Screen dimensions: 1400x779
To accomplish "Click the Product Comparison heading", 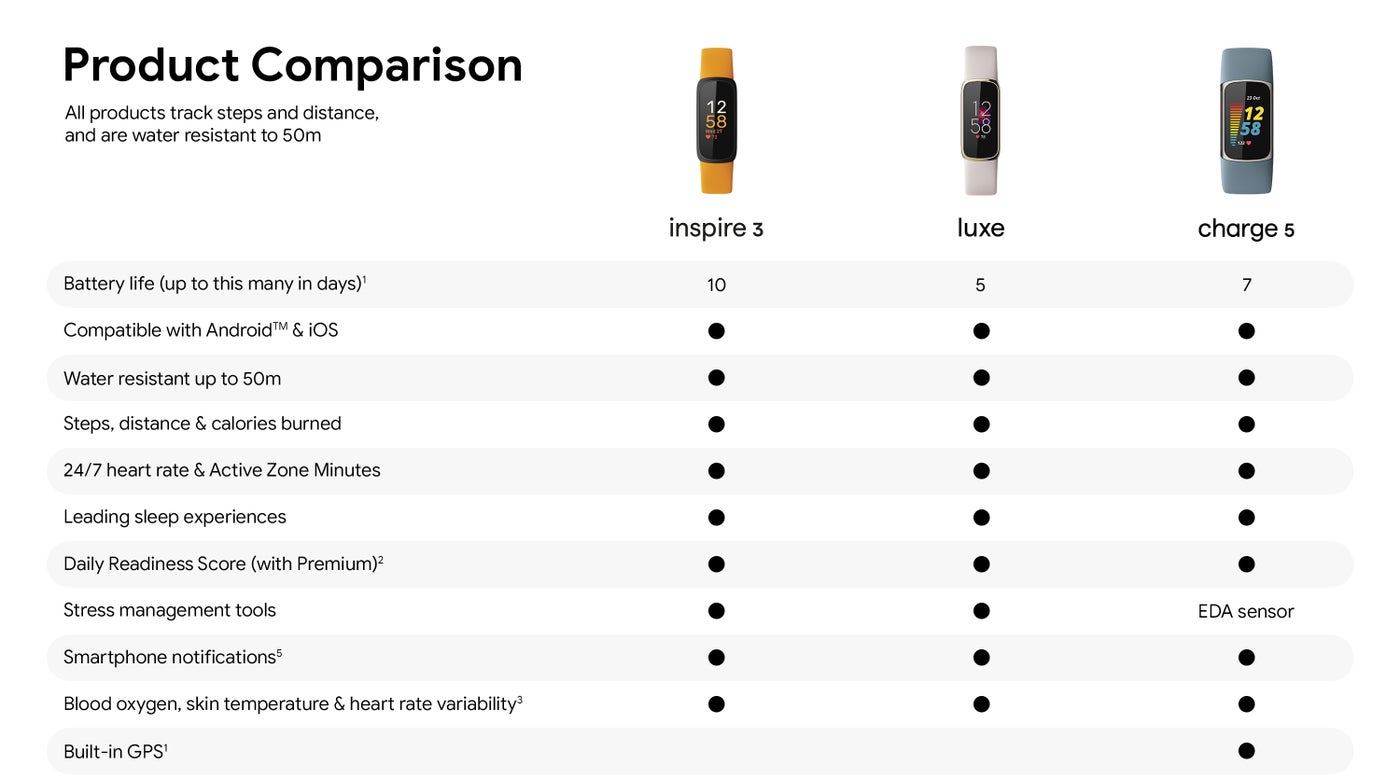I will point(292,65).
